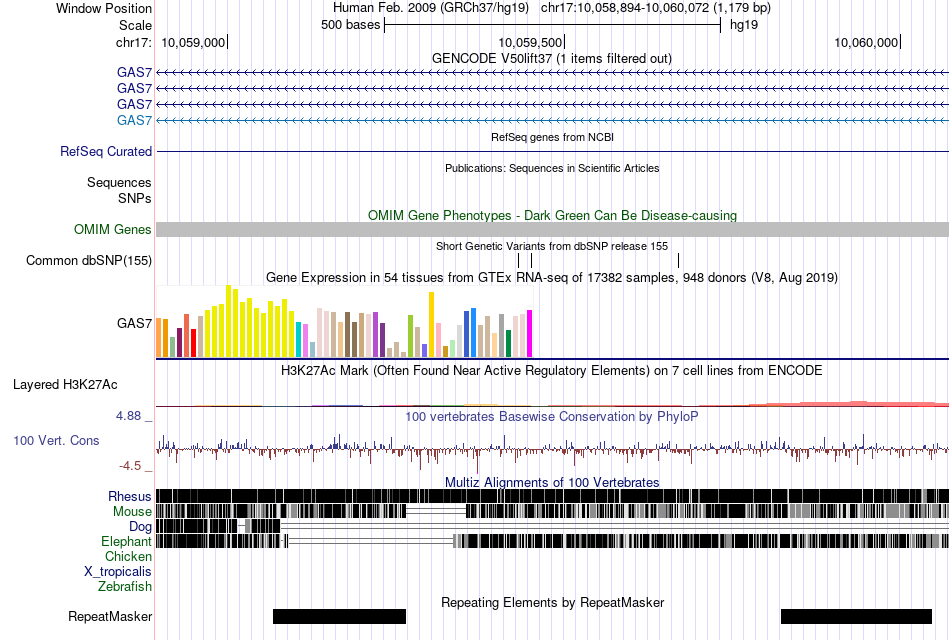Click the 10,059,000 ruler coordinate
The width and height of the screenshot is (950, 640).
tap(193, 42)
